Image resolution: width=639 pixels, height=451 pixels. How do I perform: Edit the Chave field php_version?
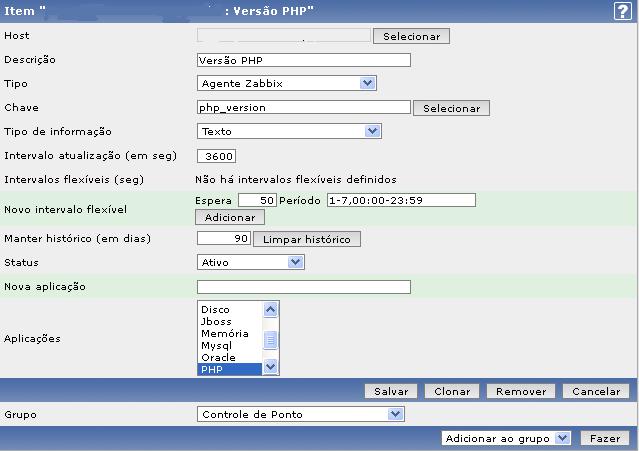click(304, 108)
